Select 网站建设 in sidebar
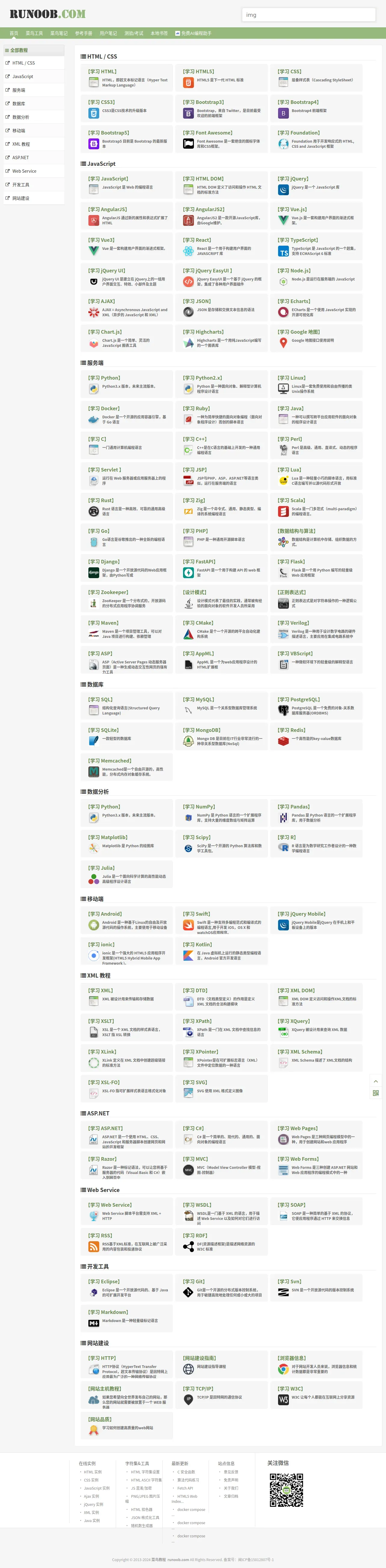This screenshot has width=386, height=1568. click(33, 198)
